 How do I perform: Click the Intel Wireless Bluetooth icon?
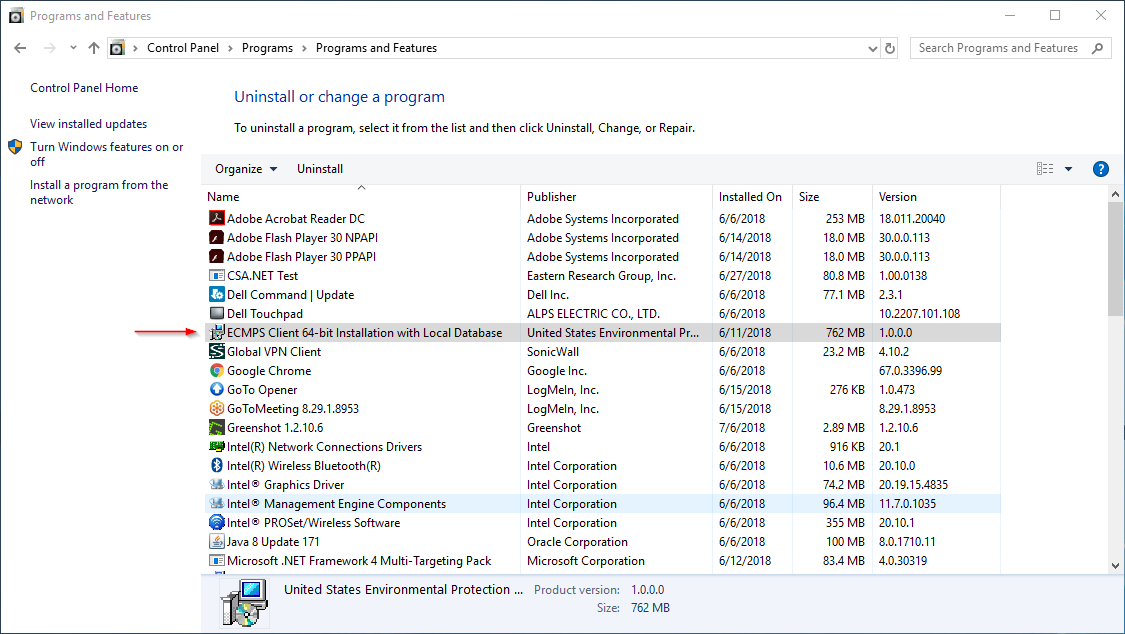coord(217,465)
